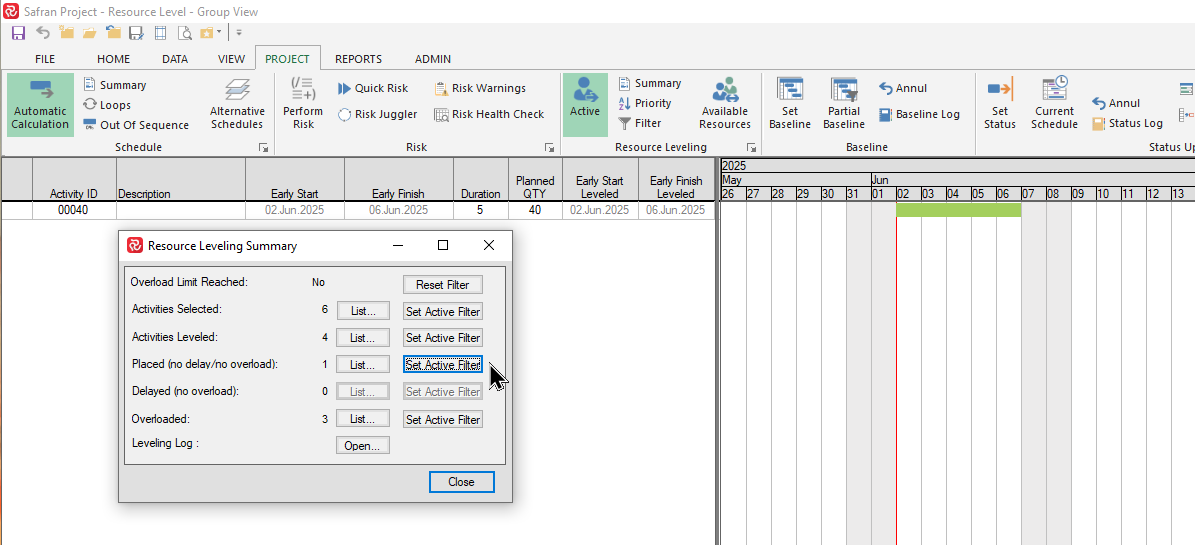Click the Duration value 5 cell
This screenshot has height=545, width=1195.
pyautogui.click(x=481, y=210)
